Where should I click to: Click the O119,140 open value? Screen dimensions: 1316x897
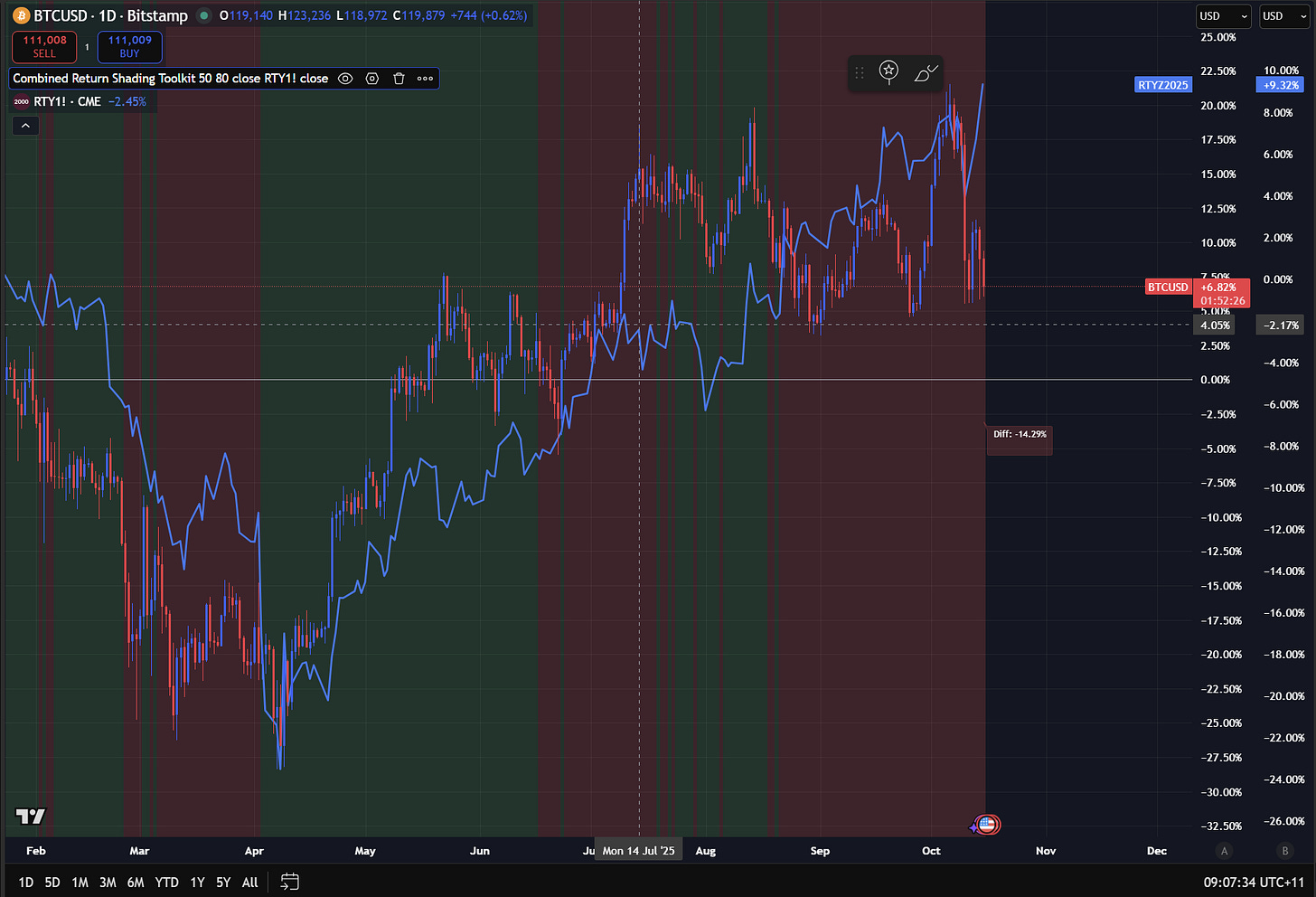pos(247,15)
